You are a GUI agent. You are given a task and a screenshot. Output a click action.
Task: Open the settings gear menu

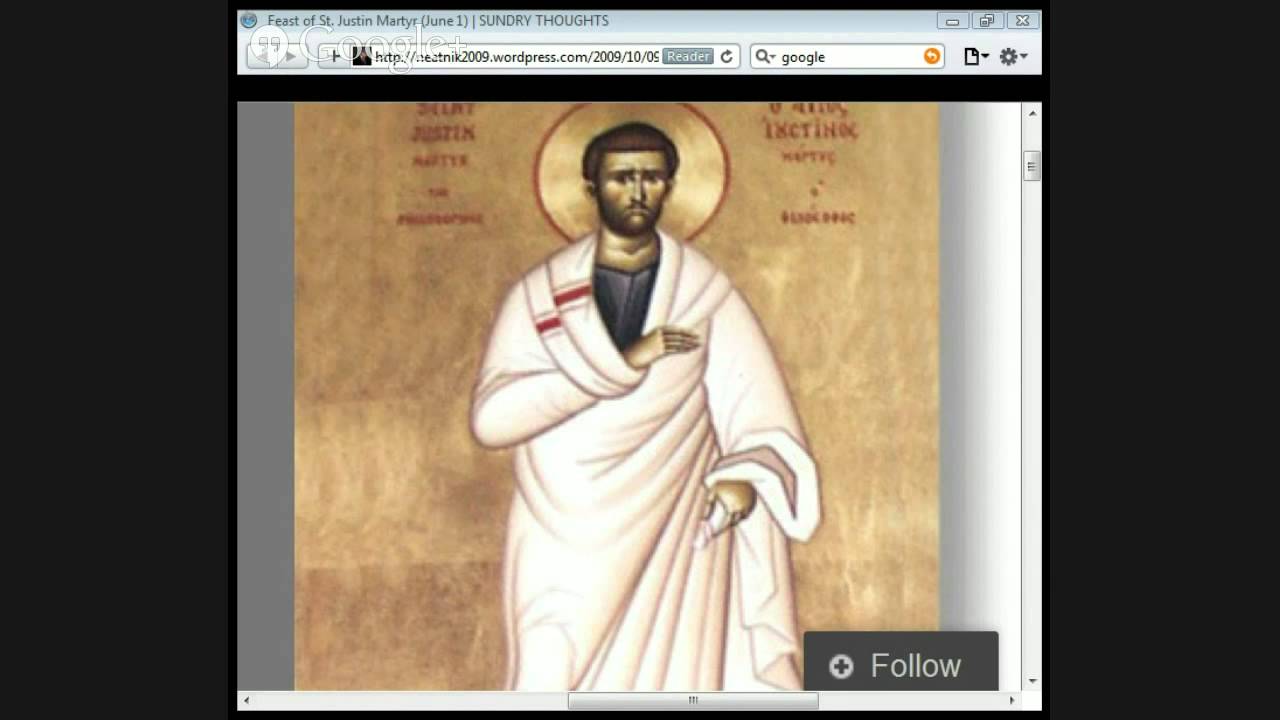pyautogui.click(x=1013, y=57)
